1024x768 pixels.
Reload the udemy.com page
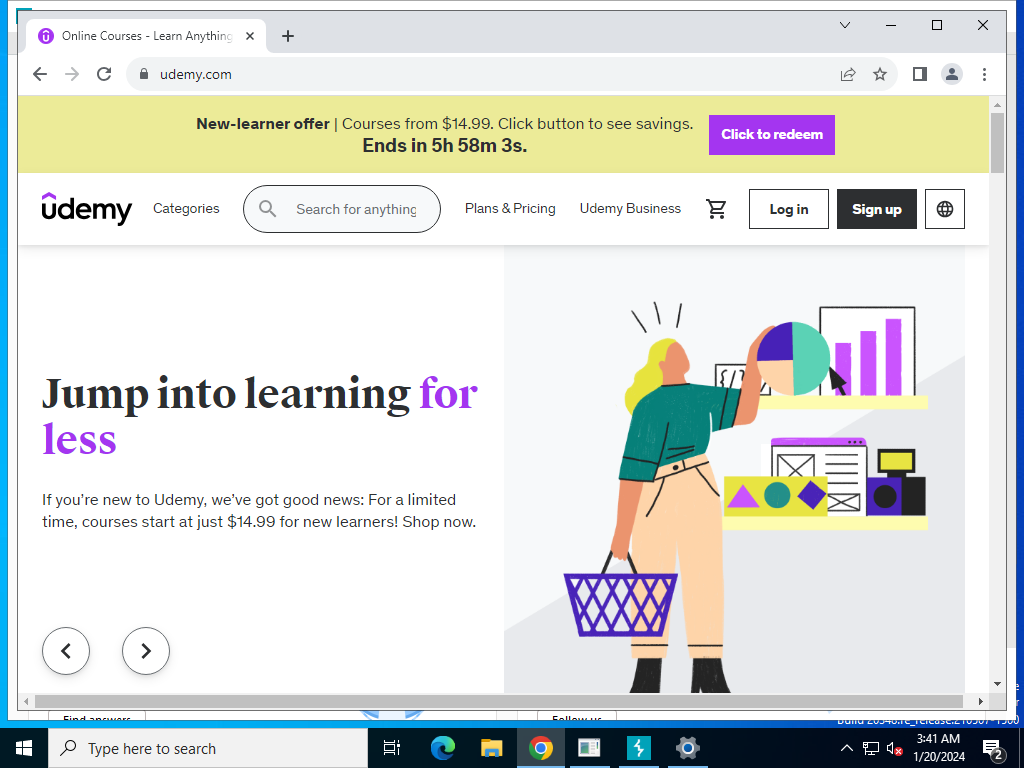pyautogui.click(x=104, y=74)
